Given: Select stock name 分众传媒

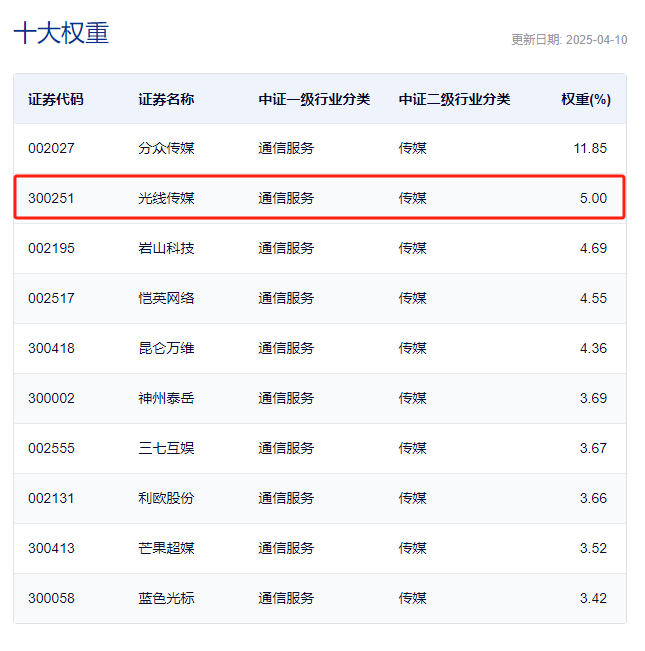Looking at the screenshot, I should pos(166,148).
